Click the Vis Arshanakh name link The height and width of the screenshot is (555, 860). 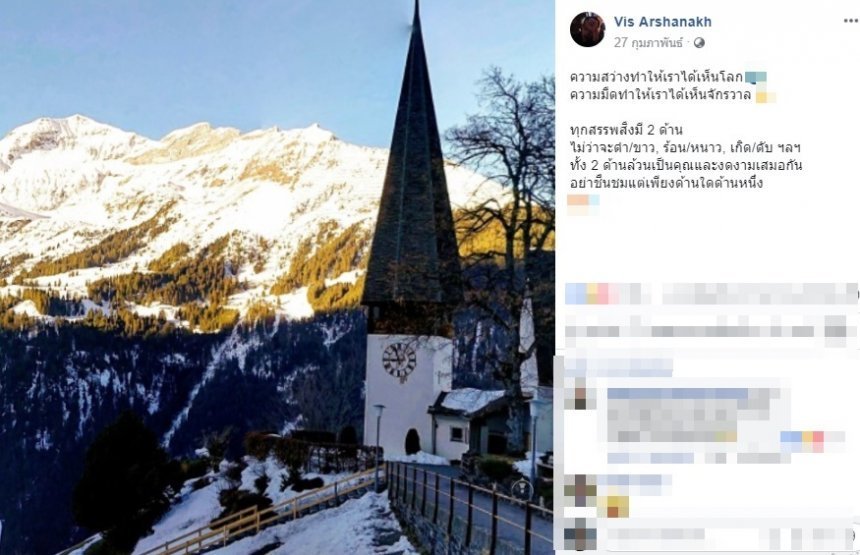click(663, 22)
